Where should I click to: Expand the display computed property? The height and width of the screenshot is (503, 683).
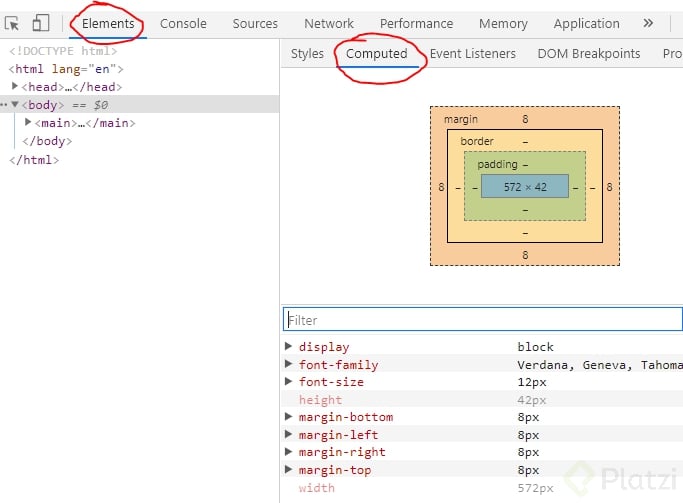[x=289, y=346]
